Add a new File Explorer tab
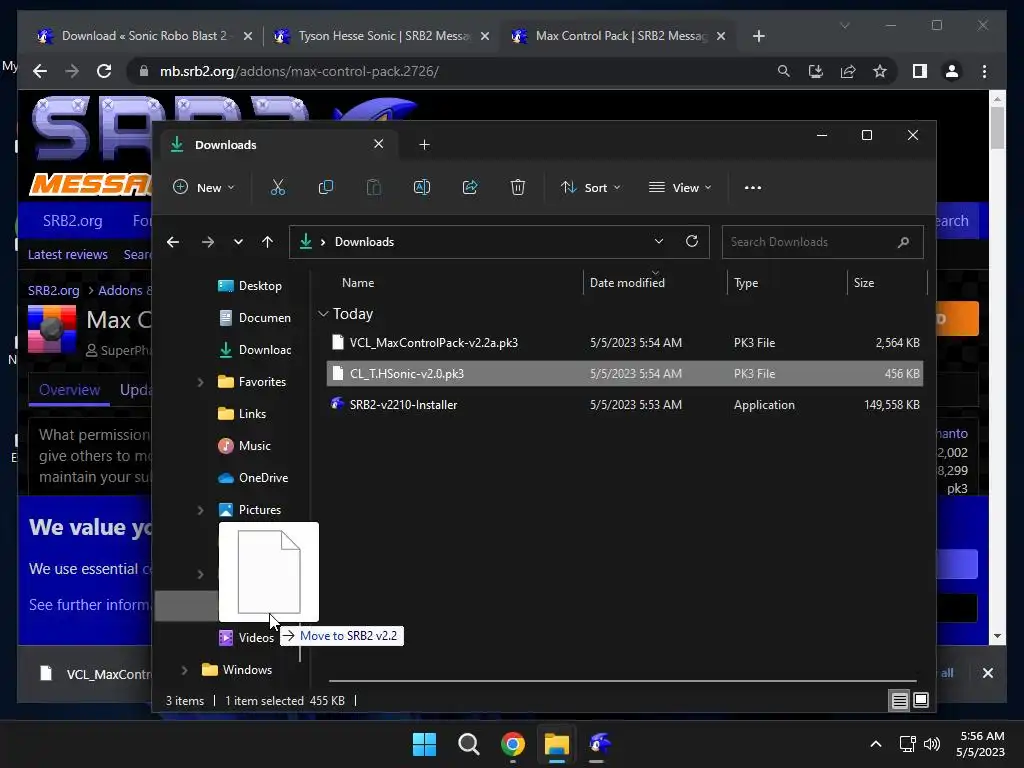1024x768 pixels. [424, 145]
